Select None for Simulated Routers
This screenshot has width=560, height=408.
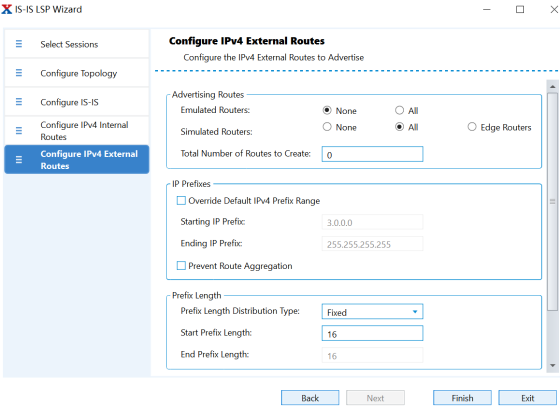coord(327,127)
